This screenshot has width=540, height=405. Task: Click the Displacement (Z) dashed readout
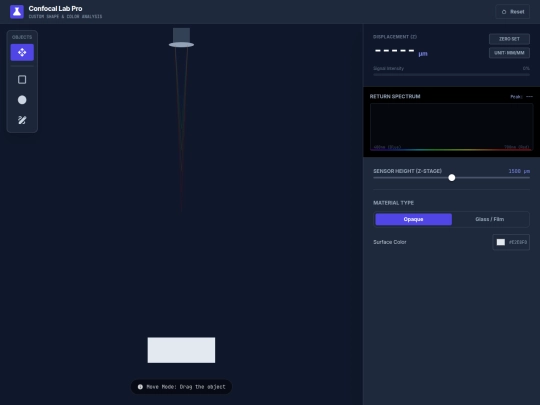tap(395, 51)
